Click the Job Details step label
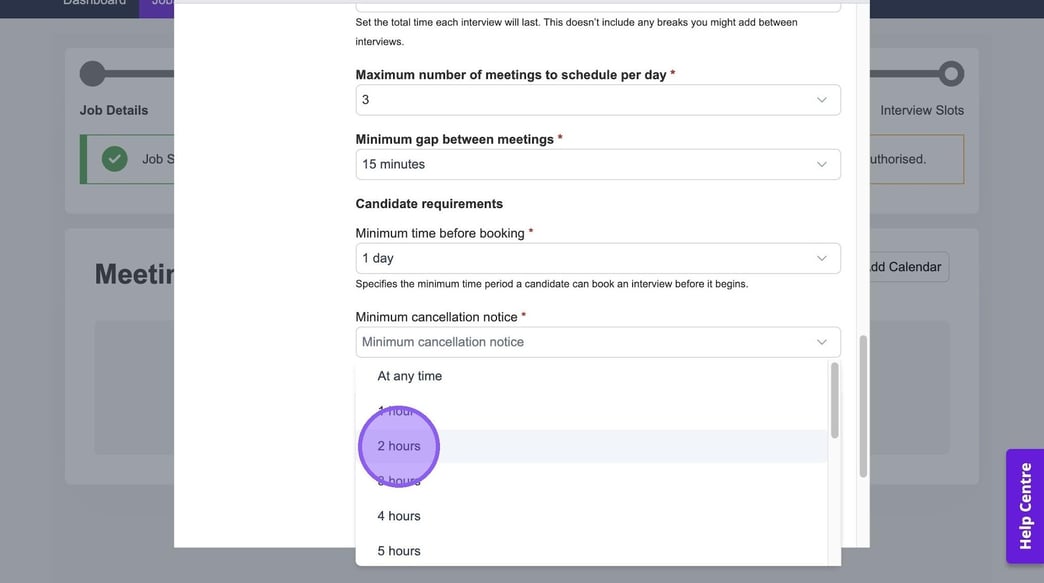The width and height of the screenshot is (1044, 583). (x=114, y=110)
